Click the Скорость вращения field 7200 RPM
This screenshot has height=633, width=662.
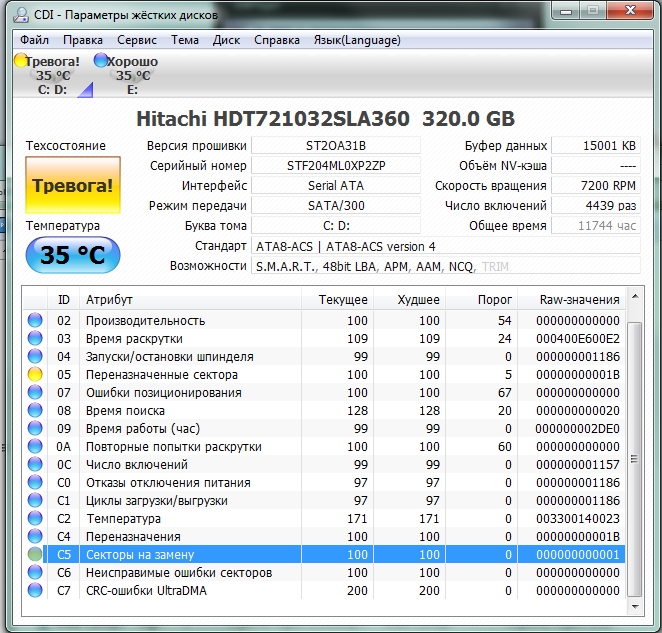[x=596, y=185]
